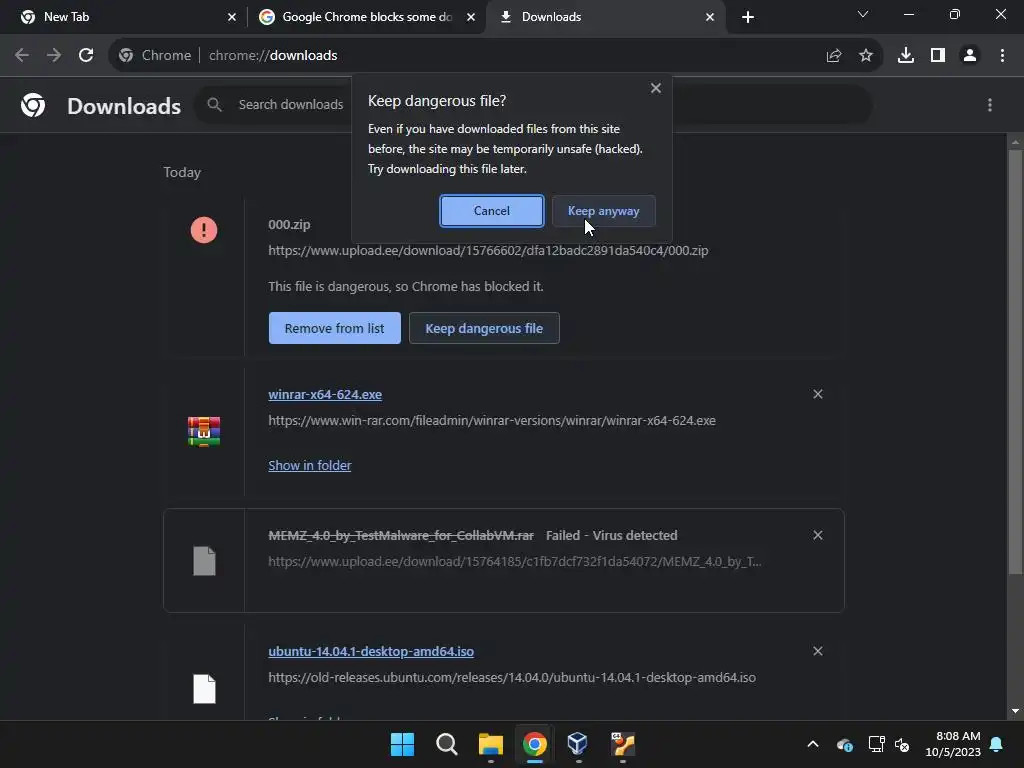
Task: Open the tab search dropdown chevron
Action: (x=863, y=14)
